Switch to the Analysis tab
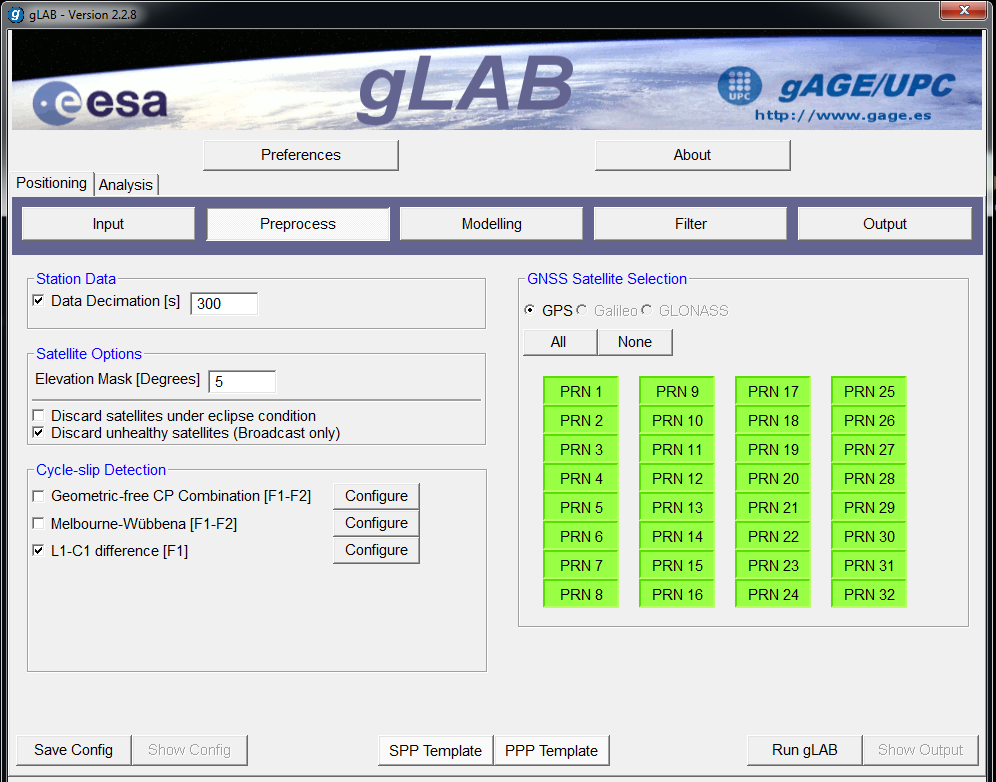Viewport: 996px width, 782px height. tap(126, 185)
